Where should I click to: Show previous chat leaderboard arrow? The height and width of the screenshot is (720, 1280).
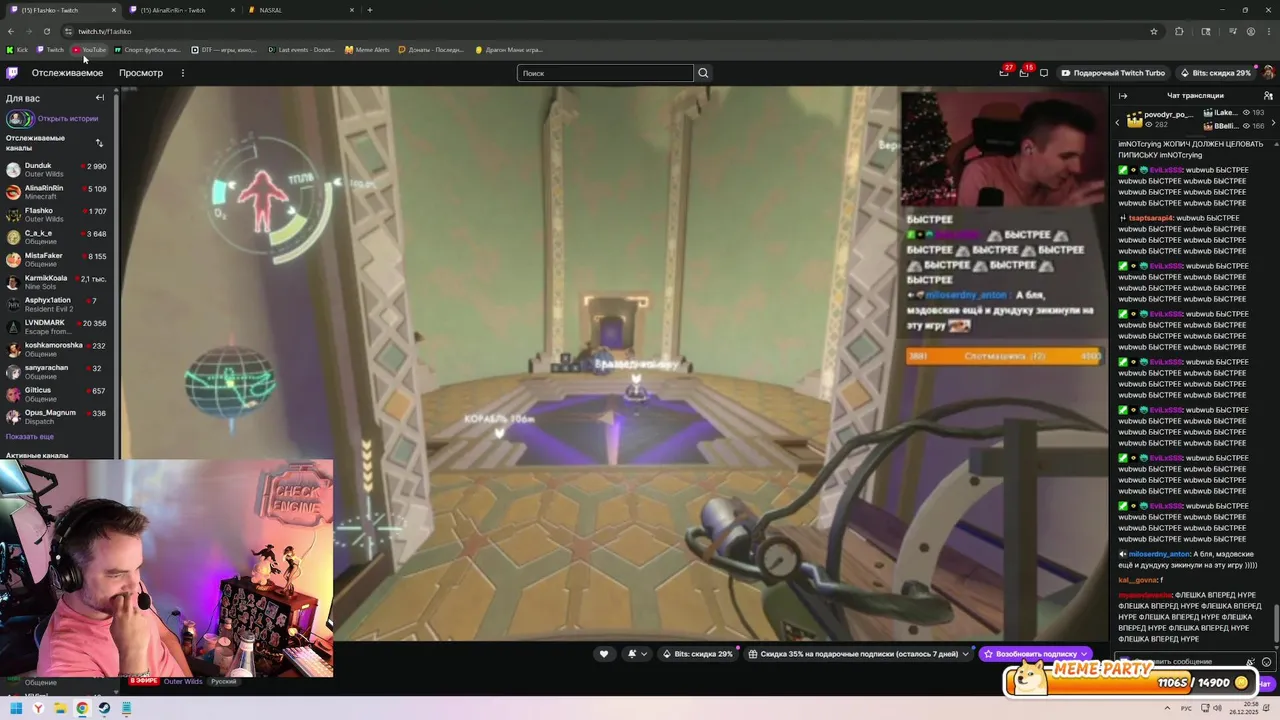click(1118, 121)
